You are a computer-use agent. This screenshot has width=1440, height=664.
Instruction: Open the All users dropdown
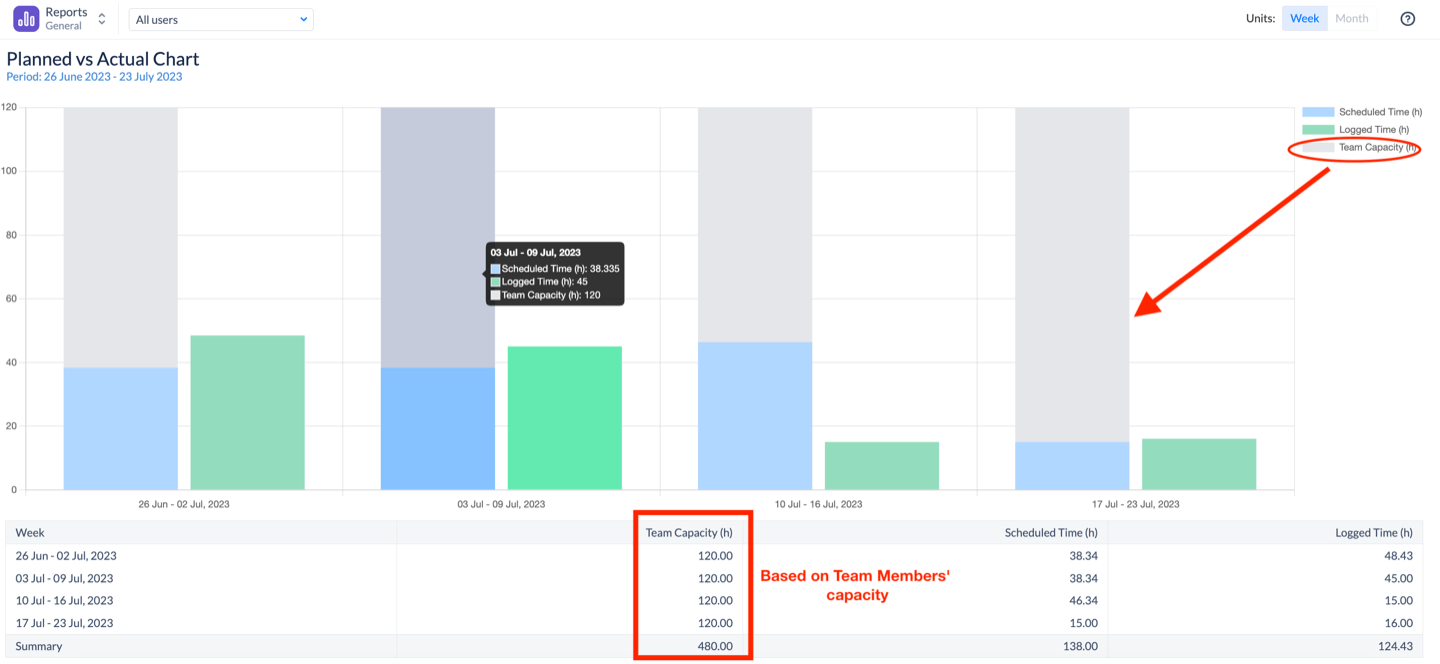pos(220,20)
